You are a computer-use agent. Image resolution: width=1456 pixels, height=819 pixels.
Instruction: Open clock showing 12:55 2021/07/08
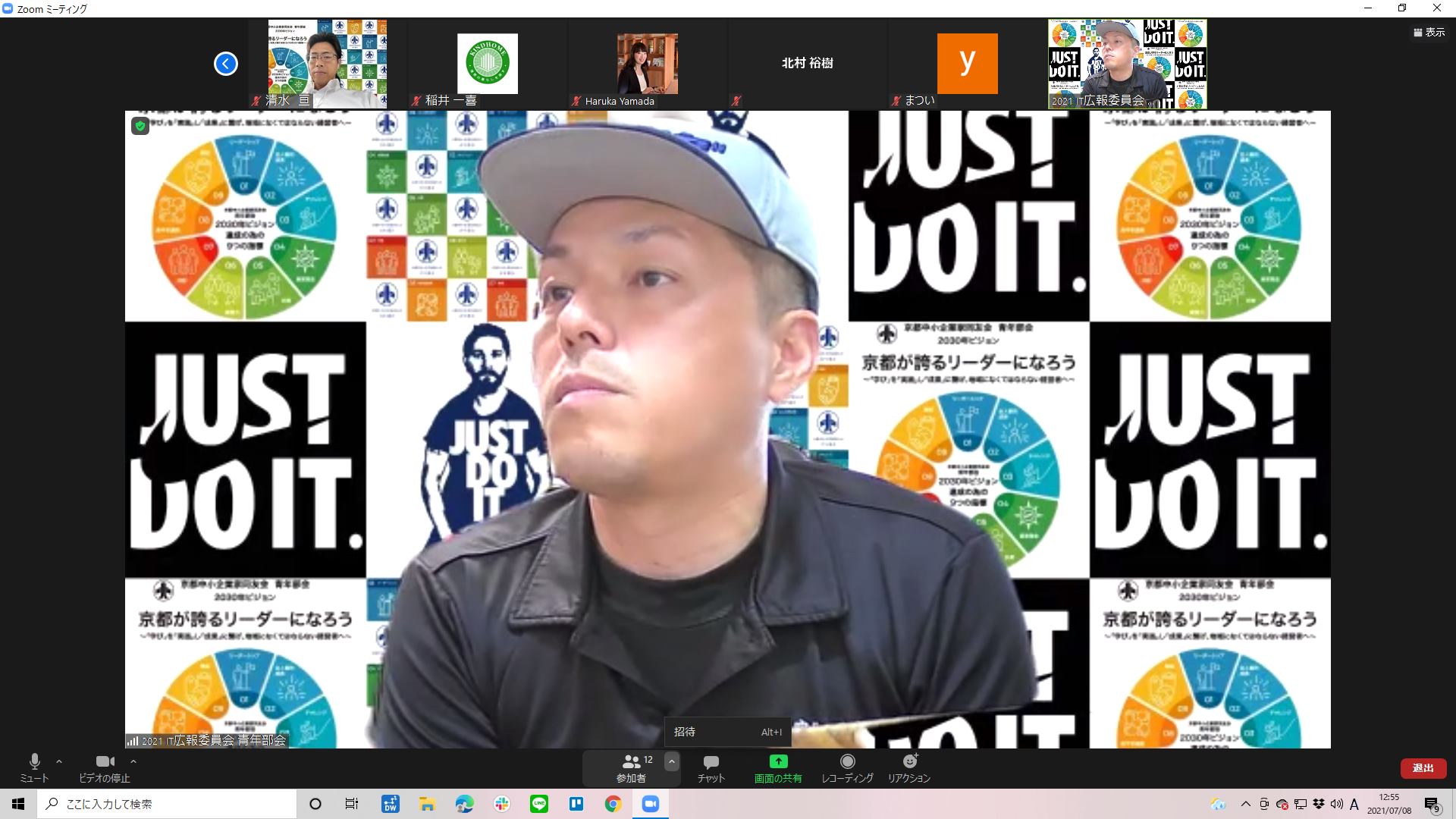click(x=1389, y=804)
